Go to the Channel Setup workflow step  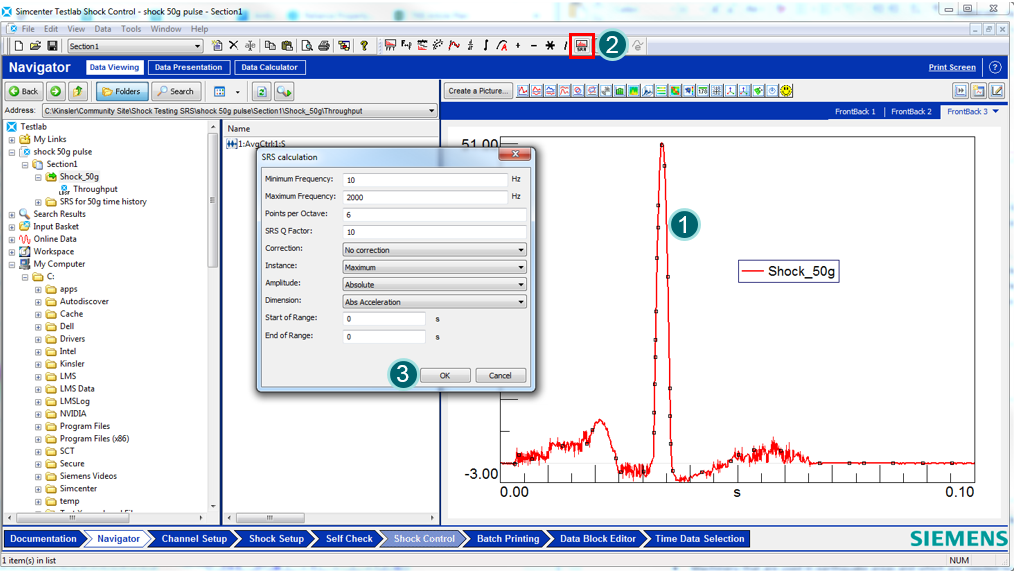(x=194, y=539)
